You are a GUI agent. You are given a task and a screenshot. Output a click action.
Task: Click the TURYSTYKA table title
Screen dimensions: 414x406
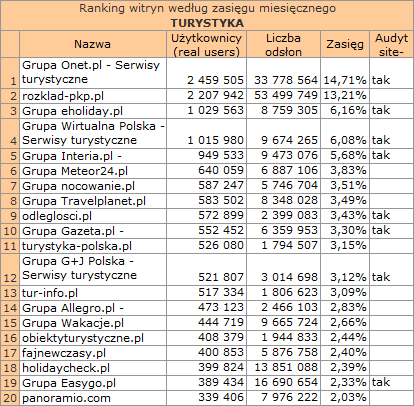pyautogui.click(x=207, y=23)
